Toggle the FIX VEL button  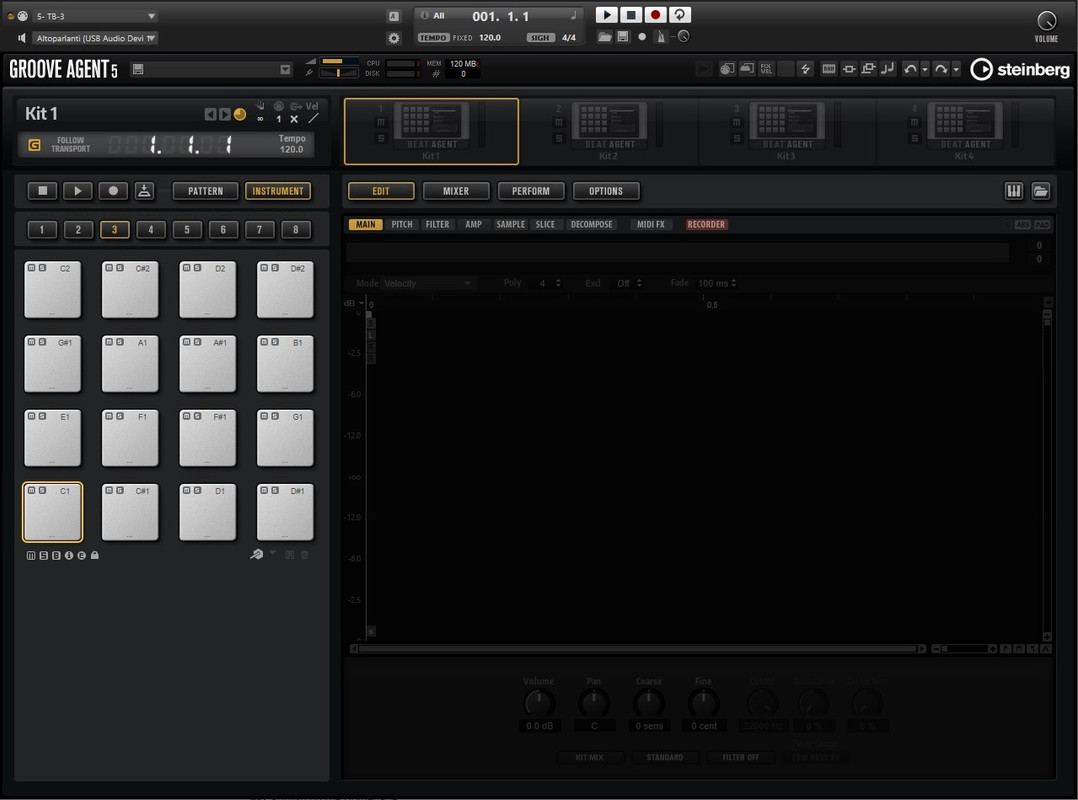pyautogui.click(x=766, y=69)
